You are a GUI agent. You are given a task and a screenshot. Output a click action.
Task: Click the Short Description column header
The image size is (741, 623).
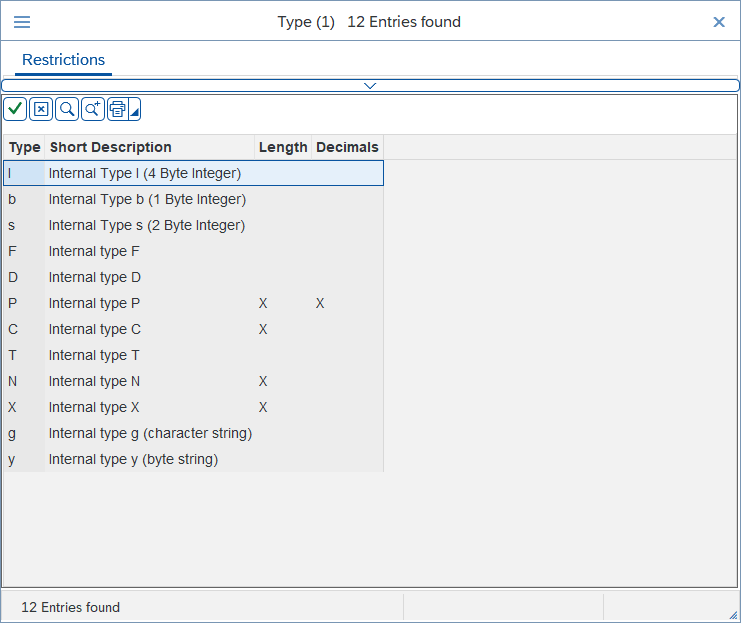150,147
